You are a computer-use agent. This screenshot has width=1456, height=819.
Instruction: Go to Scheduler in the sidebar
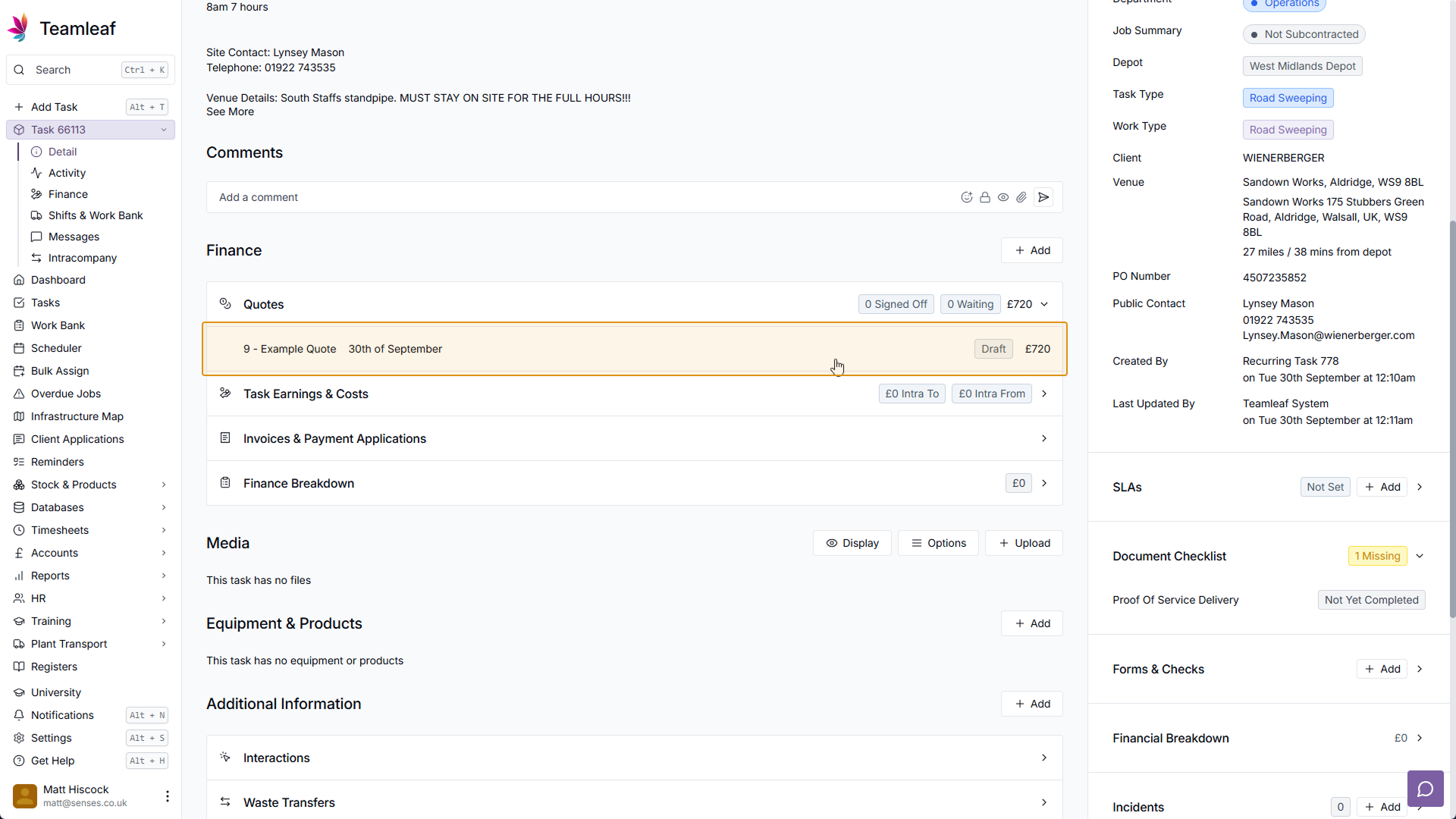click(56, 348)
